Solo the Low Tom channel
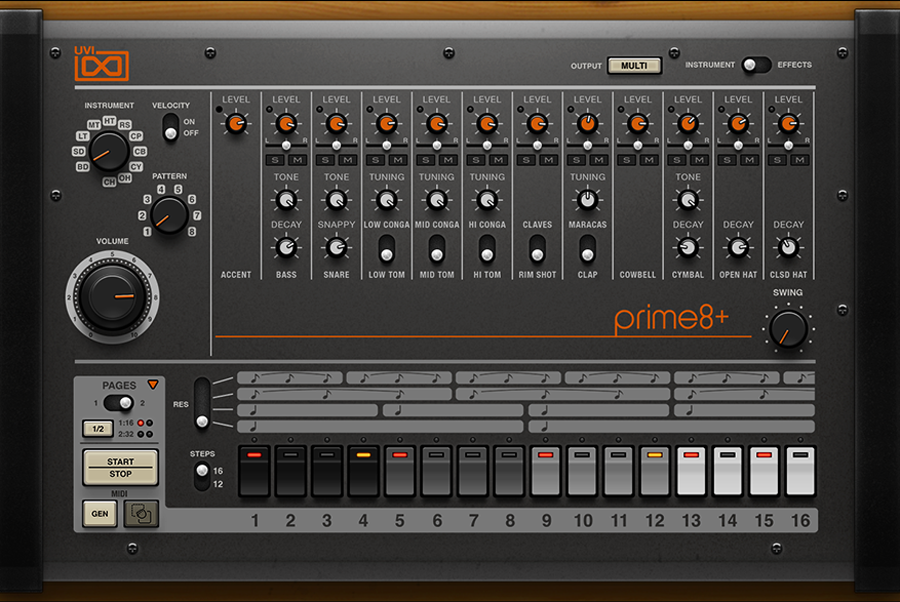This screenshot has height=602, width=900. 376,160
